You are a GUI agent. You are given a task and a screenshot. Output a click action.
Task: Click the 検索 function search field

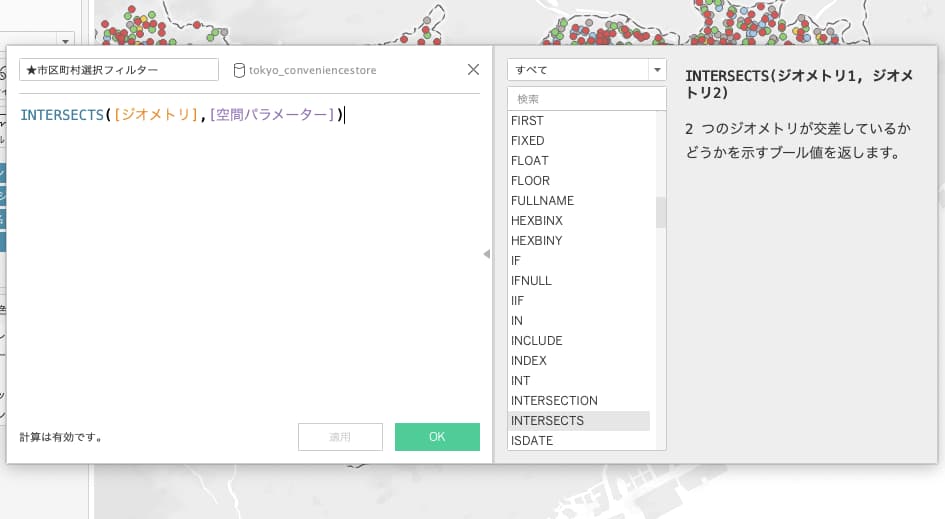click(x=586, y=99)
